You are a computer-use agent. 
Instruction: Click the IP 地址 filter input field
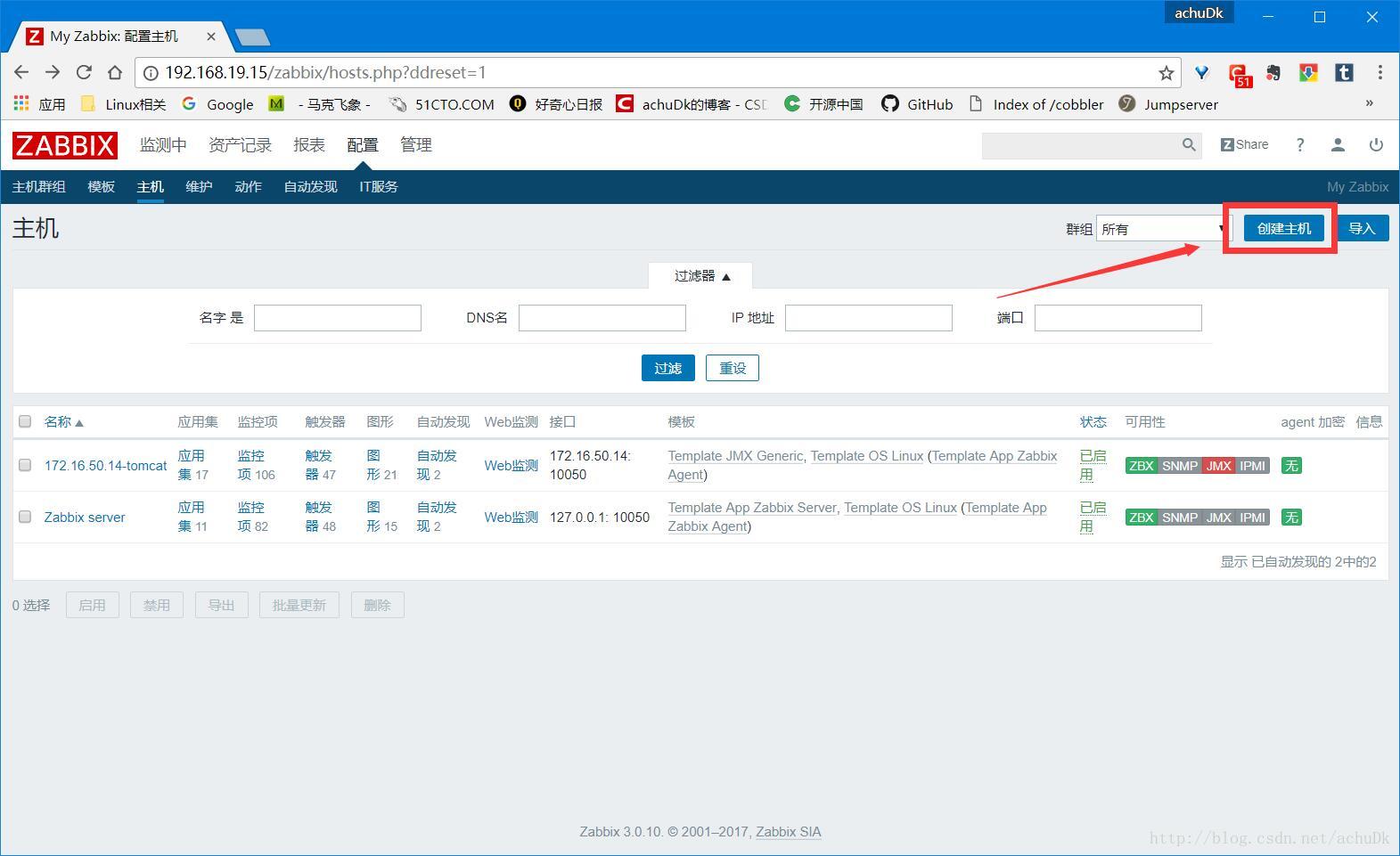pos(868,318)
